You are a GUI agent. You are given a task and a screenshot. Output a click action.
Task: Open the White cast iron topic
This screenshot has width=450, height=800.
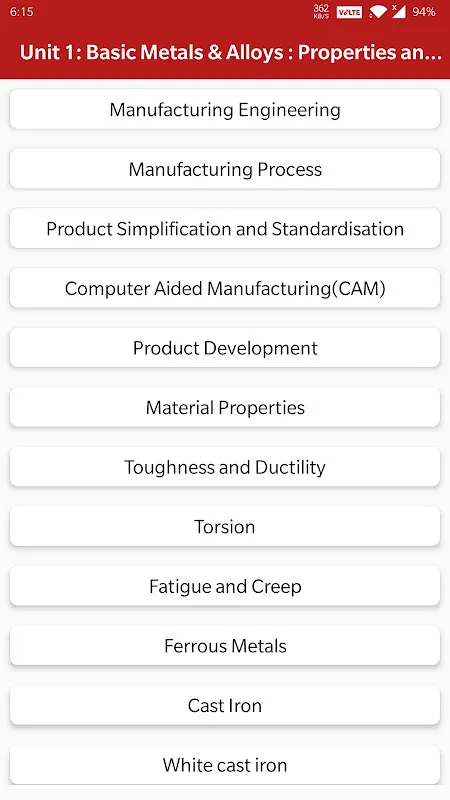[x=225, y=765]
